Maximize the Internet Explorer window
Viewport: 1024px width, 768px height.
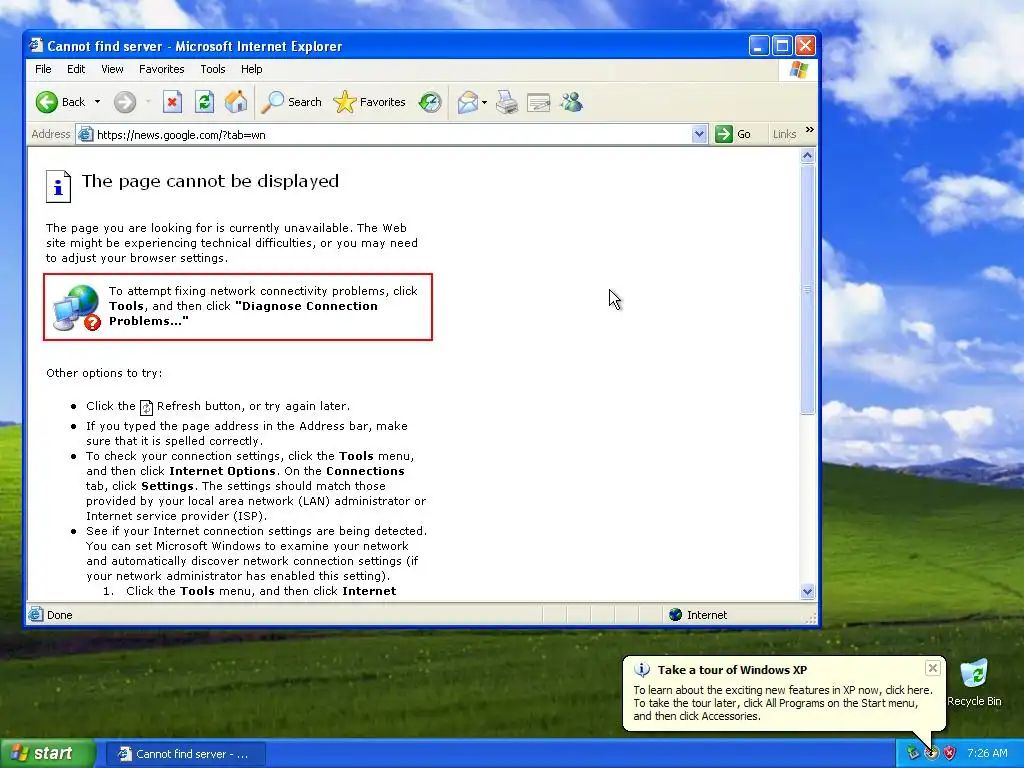(x=782, y=46)
